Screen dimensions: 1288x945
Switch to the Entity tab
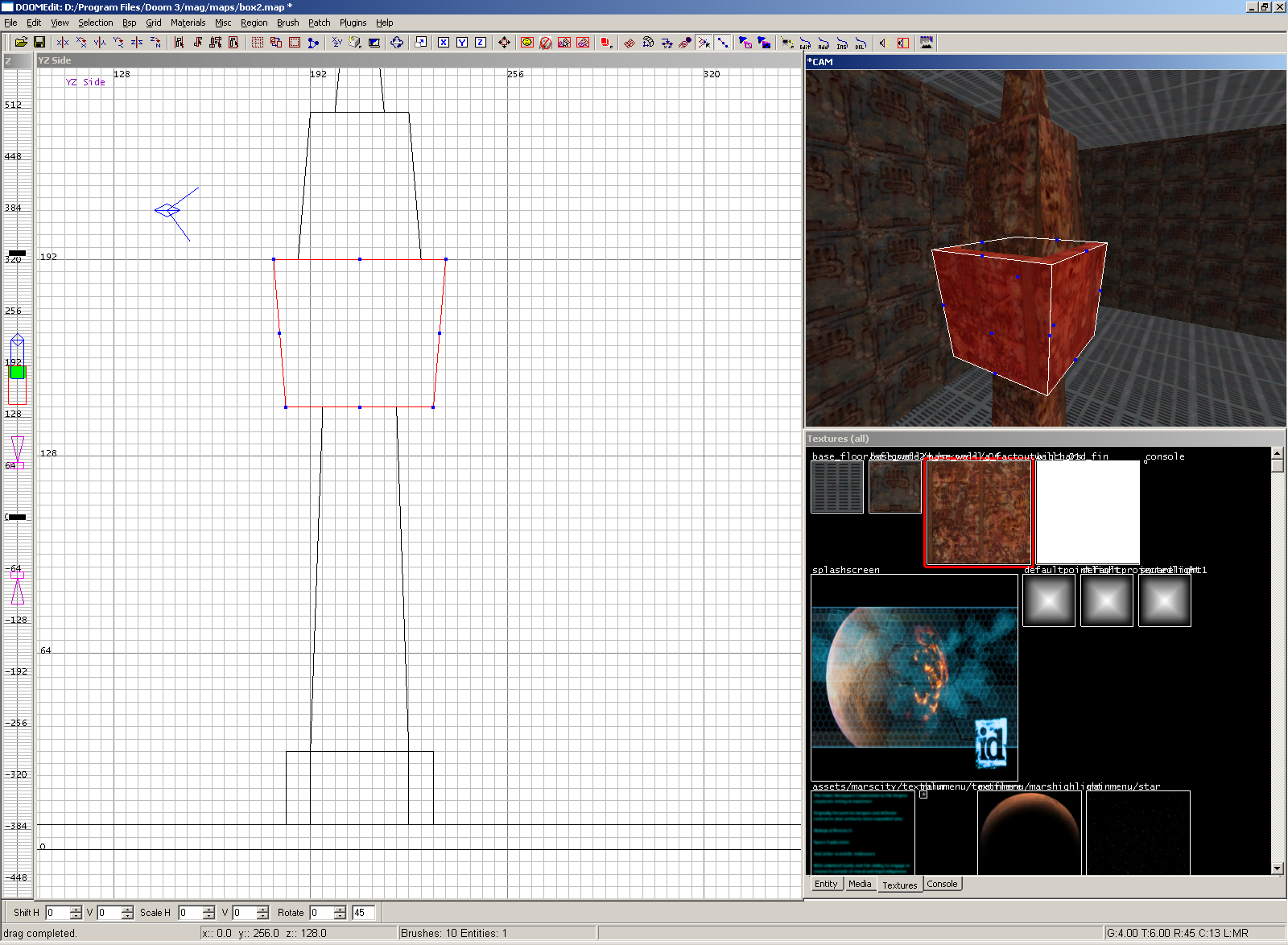click(x=826, y=884)
